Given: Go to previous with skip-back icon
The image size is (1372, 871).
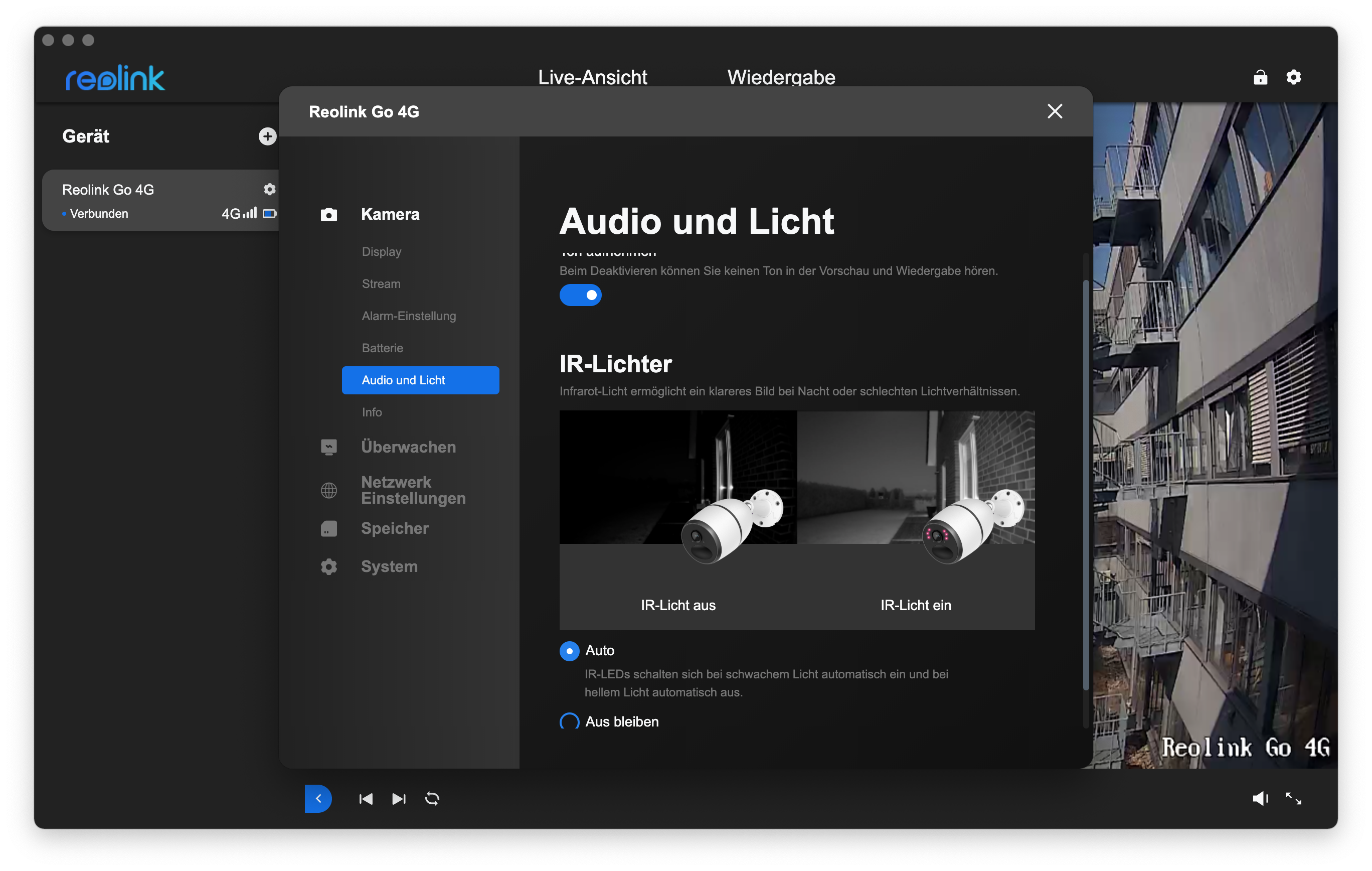Looking at the screenshot, I should (366, 799).
